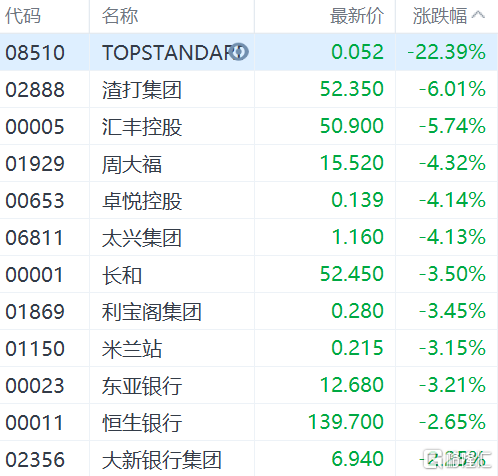Open 渣打集团 stock entry

click(x=249, y=89)
